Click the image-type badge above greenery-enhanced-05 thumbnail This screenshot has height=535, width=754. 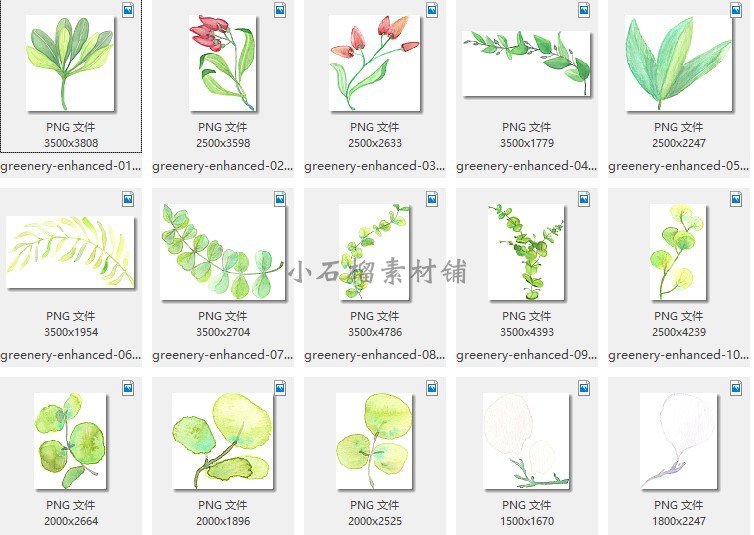coord(736,10)
